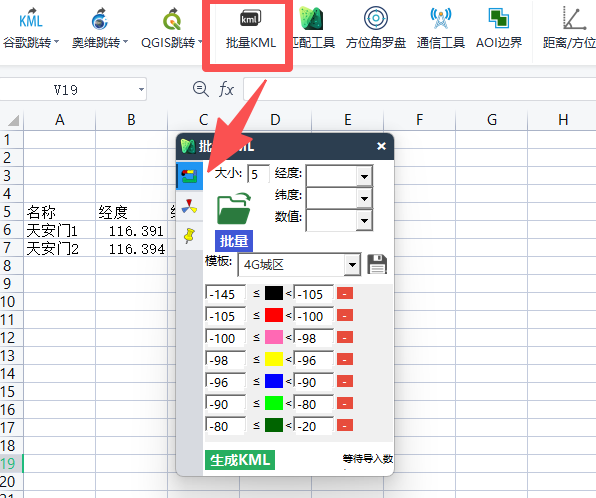Pick the black color swatch
Image resolution: width=596 pixels, height=498 pixels.
[x=274, y=293]
